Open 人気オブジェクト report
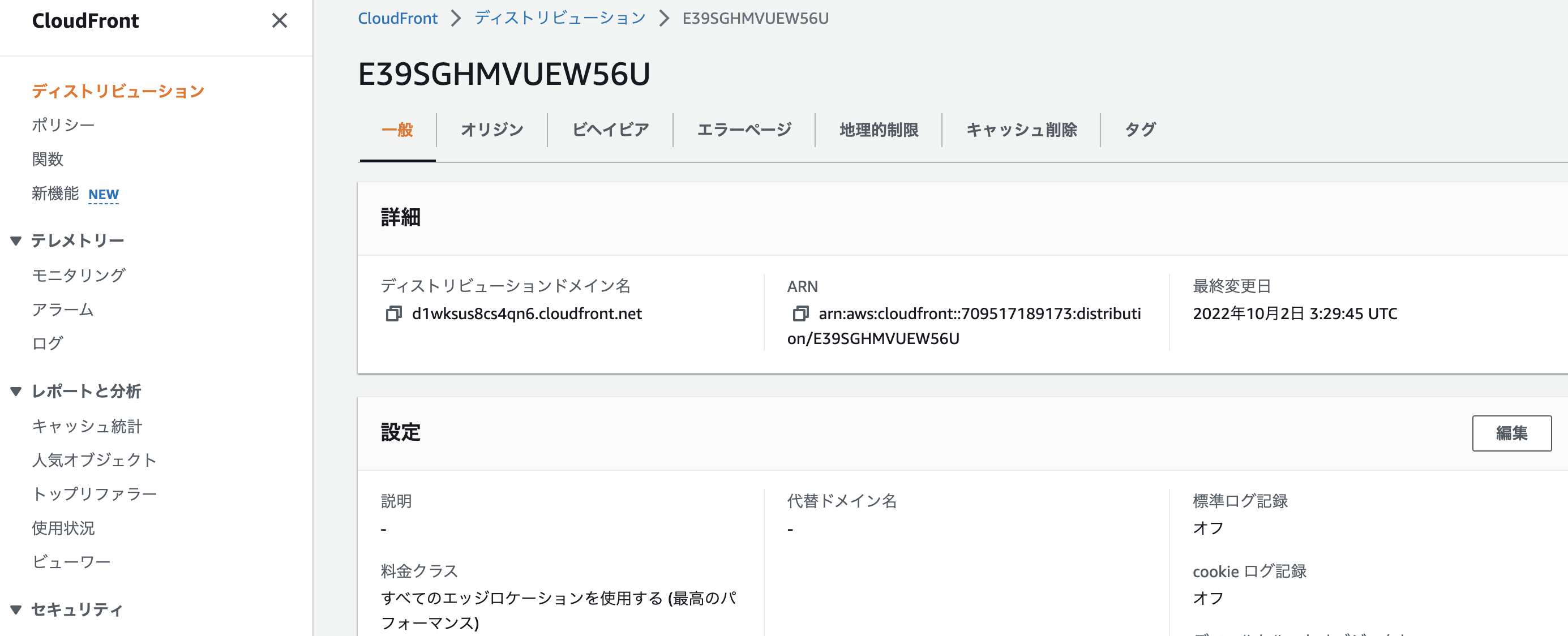Image resolution: width=1568 pixels, height=636 pixels. [x=94, y=460]
